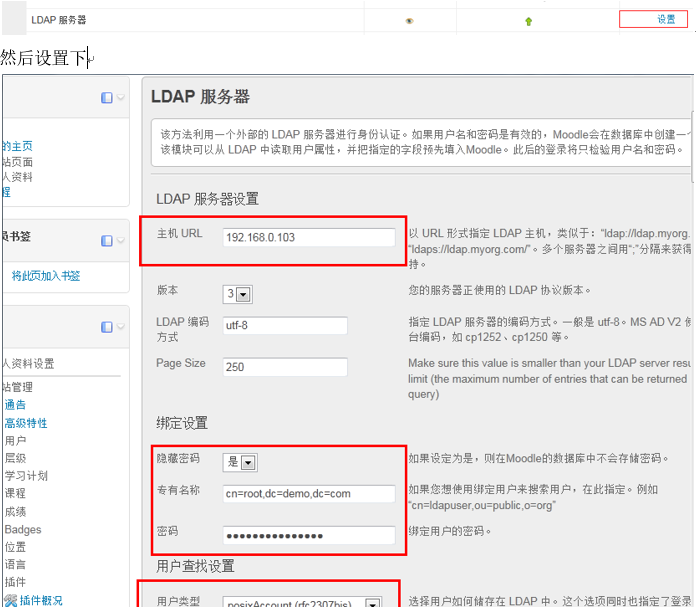The height and width of the screenshot is (607, 696).
Task: Click LDAP 编码方式 field with utf-8
Action: [x=285, y=325]
